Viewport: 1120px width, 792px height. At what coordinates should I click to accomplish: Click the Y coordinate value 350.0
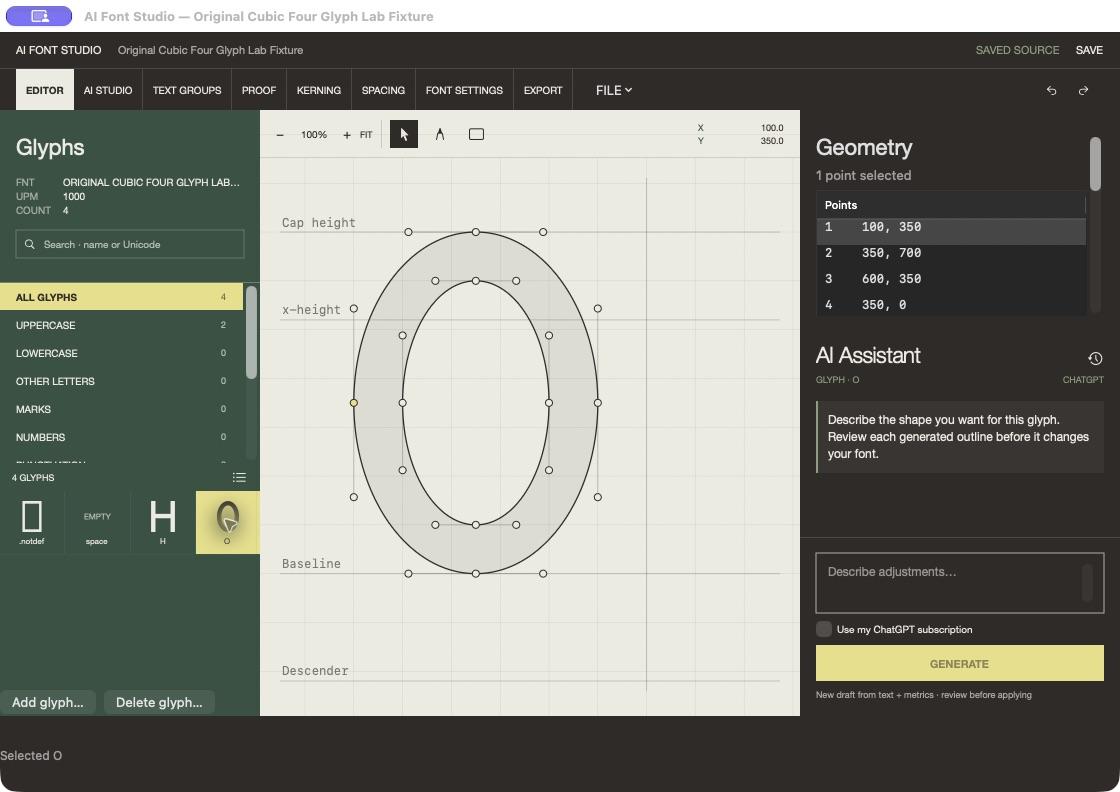click(x=771, y=141)
